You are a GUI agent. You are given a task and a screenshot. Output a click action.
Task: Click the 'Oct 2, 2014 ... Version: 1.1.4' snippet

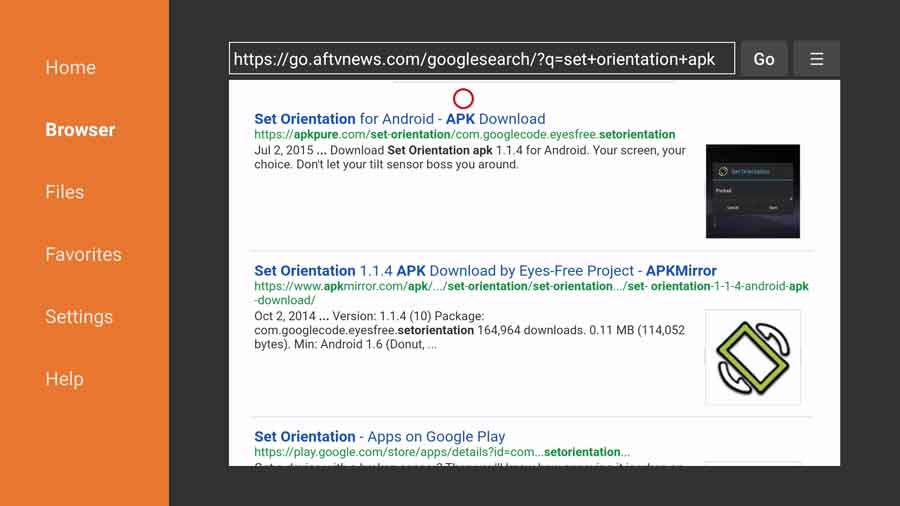(x=470, y=330)
